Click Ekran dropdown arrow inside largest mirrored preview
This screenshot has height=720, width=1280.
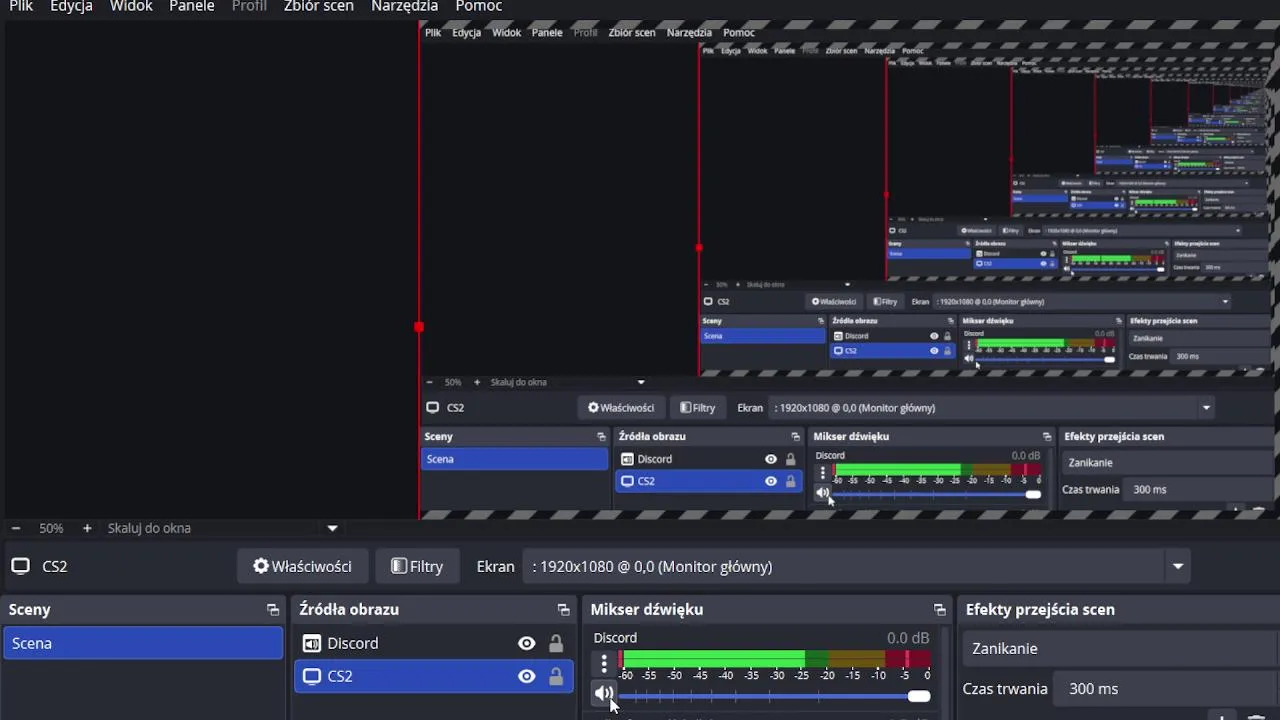click(x=1206, y=407)
